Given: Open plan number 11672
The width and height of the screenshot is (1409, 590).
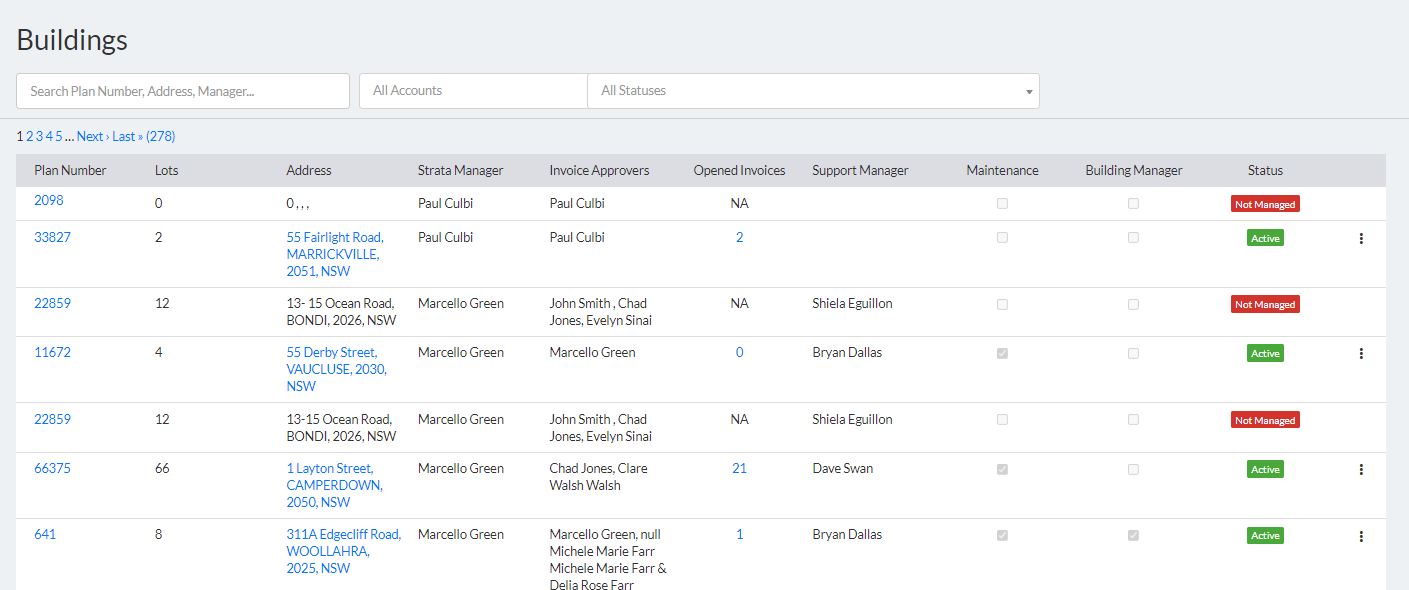Looking at the screenshot, I should (52, 352).
